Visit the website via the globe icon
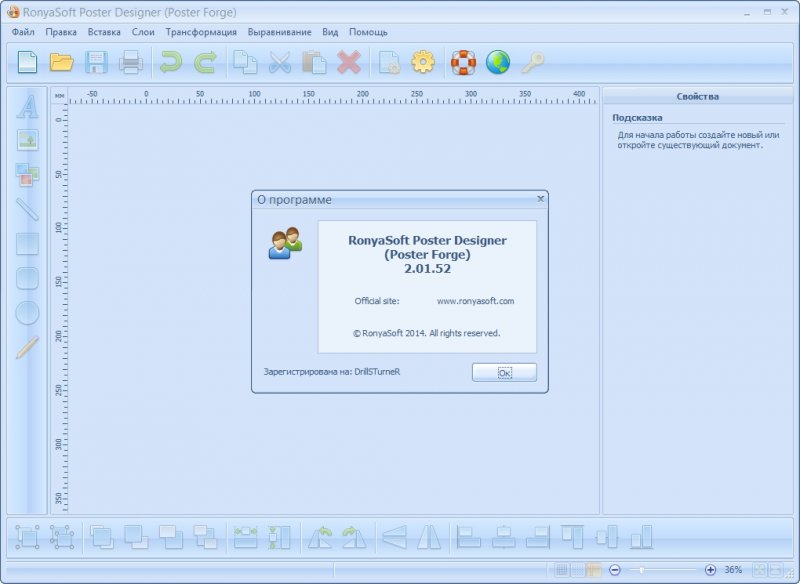This screenshot has width=800, height=584. click(x=497, y=63)
